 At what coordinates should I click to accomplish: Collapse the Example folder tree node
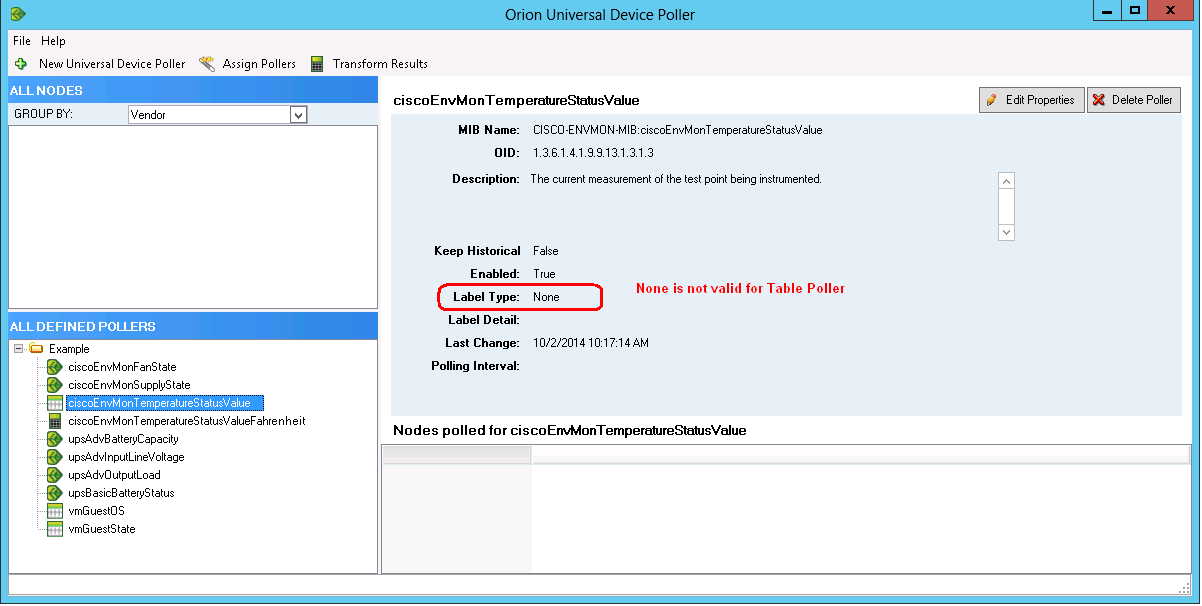pos(19,349)
